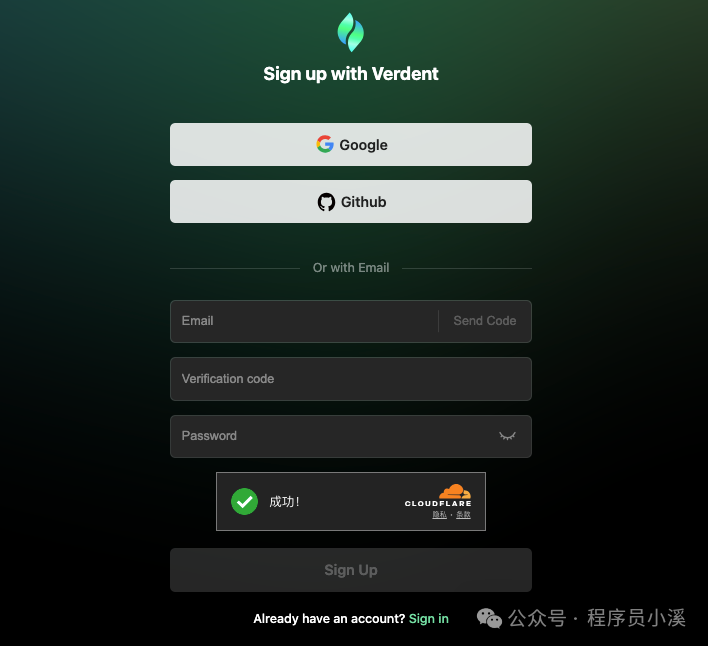This screenshot has width=708, height=646.
Task: Open the Sign in link
Action: 429,619
